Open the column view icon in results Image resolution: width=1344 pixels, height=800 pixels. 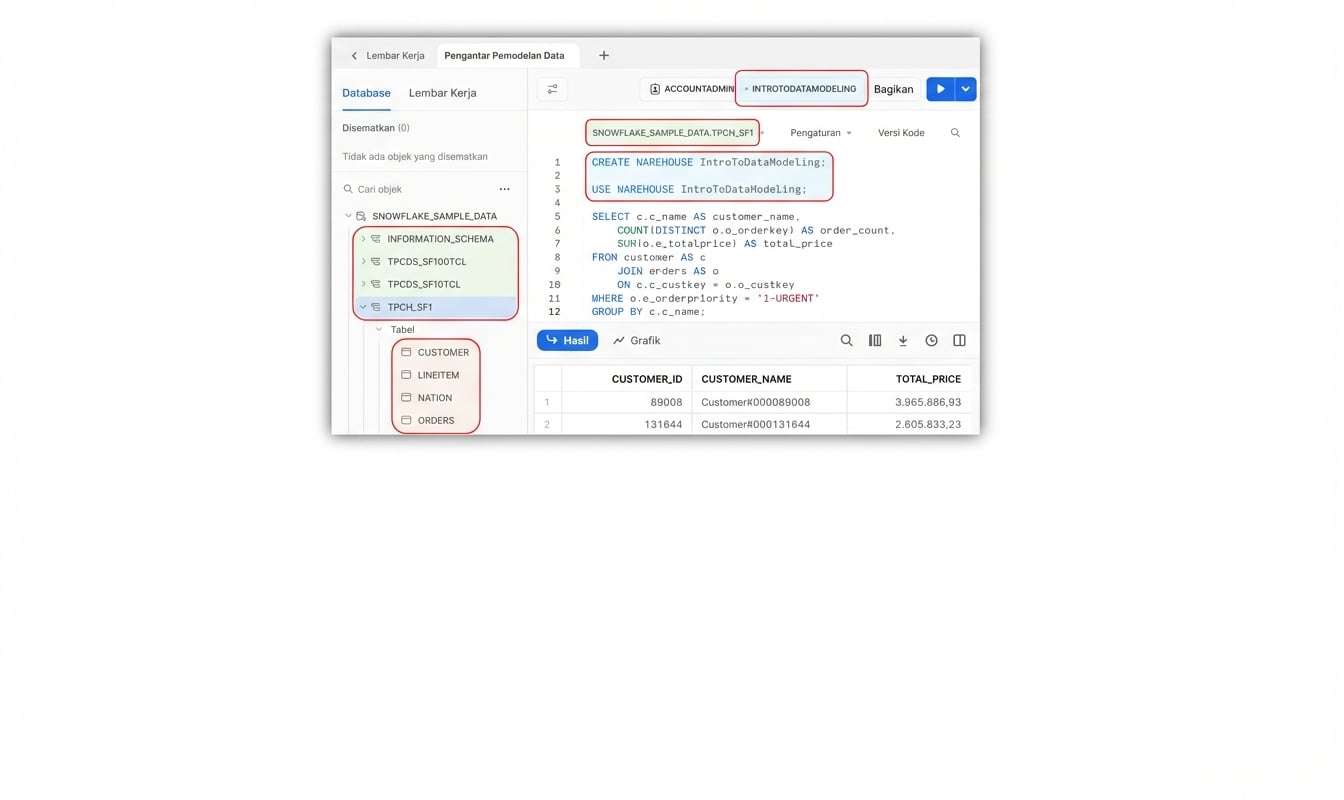[x=875, y=341]
